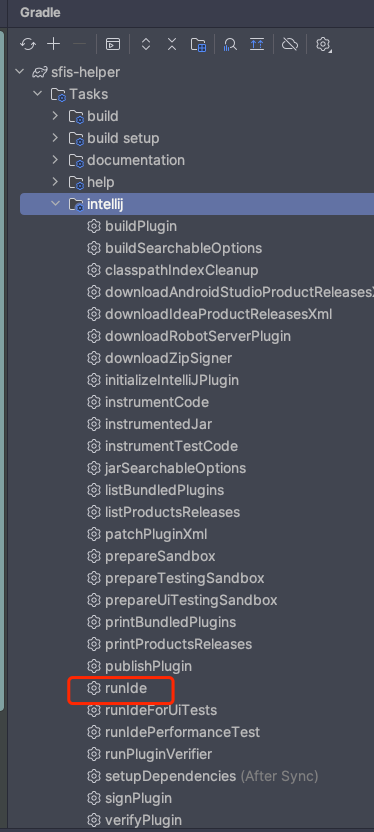The image size is (374, 832).
Task: Open the Build Tool Settings gear icon
Action: pyautogui.click(x=323, y=44)
